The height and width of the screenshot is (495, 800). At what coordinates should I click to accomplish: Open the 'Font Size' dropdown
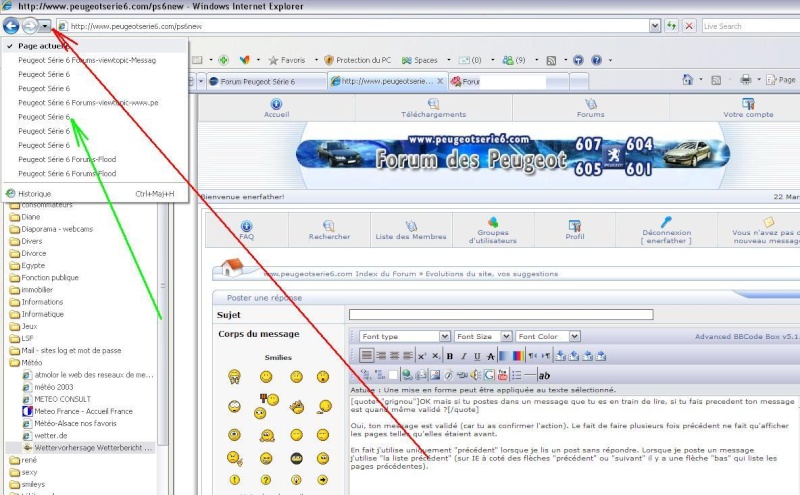(x=483, y=336)
